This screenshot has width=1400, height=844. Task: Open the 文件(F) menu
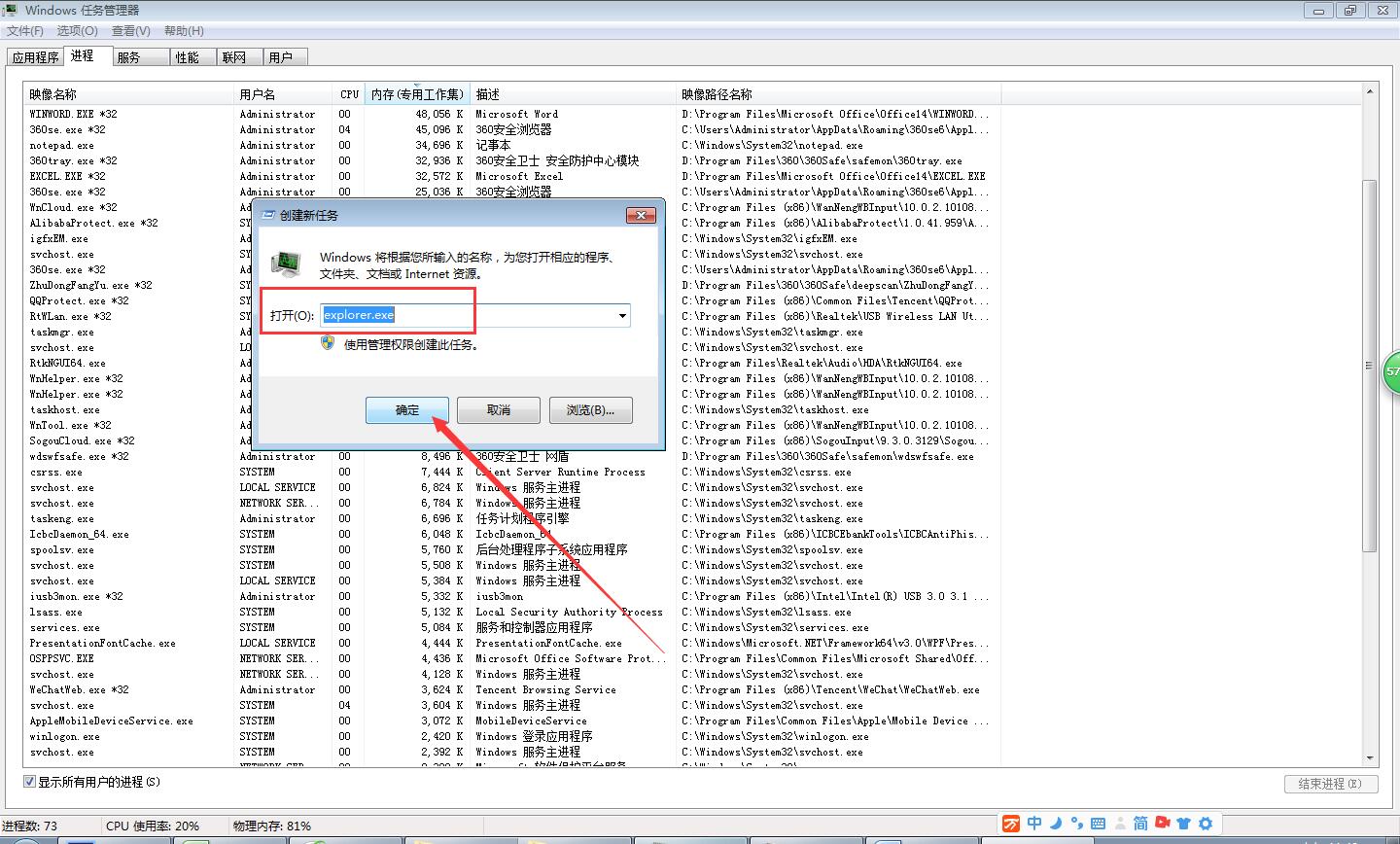tap(25, 31)
